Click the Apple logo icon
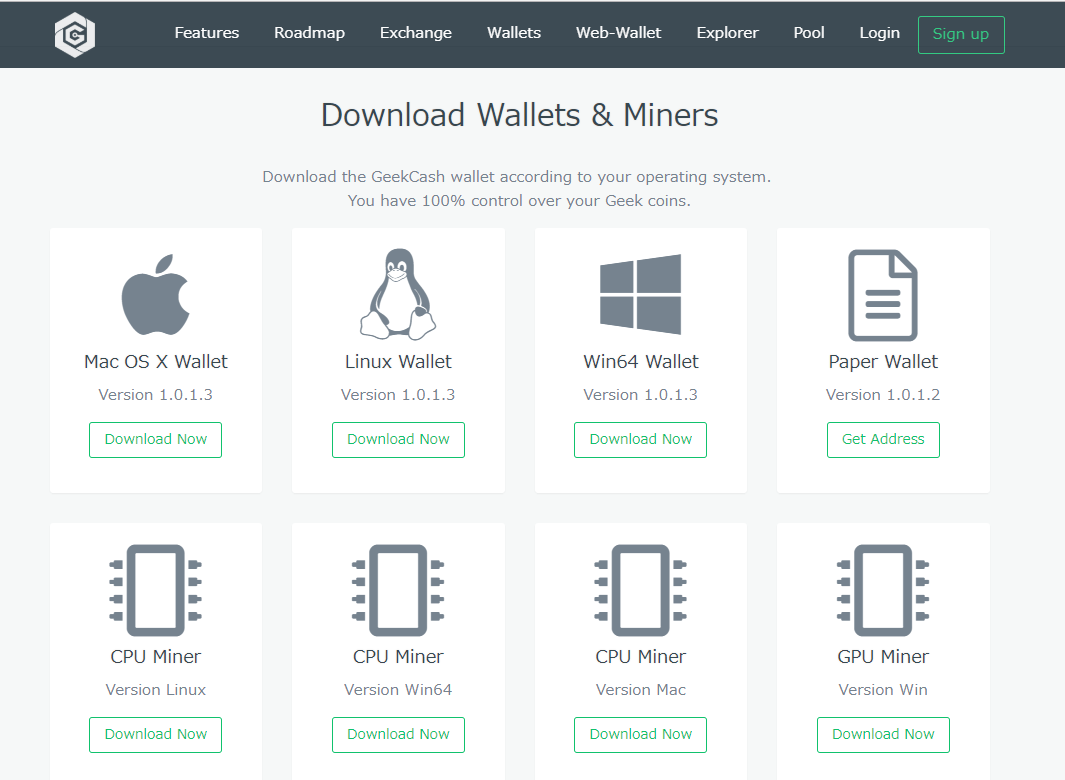 click(155, 294)
